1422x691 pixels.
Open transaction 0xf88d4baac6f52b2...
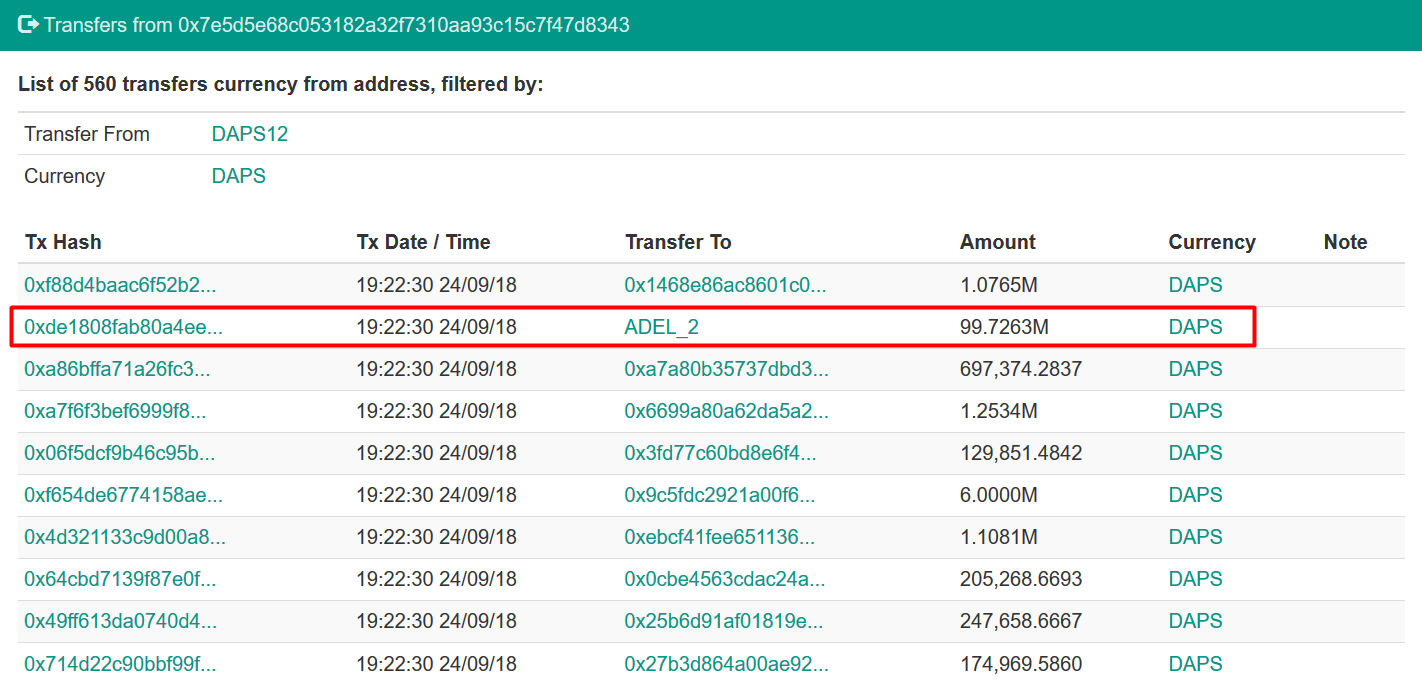pos(120,285)
